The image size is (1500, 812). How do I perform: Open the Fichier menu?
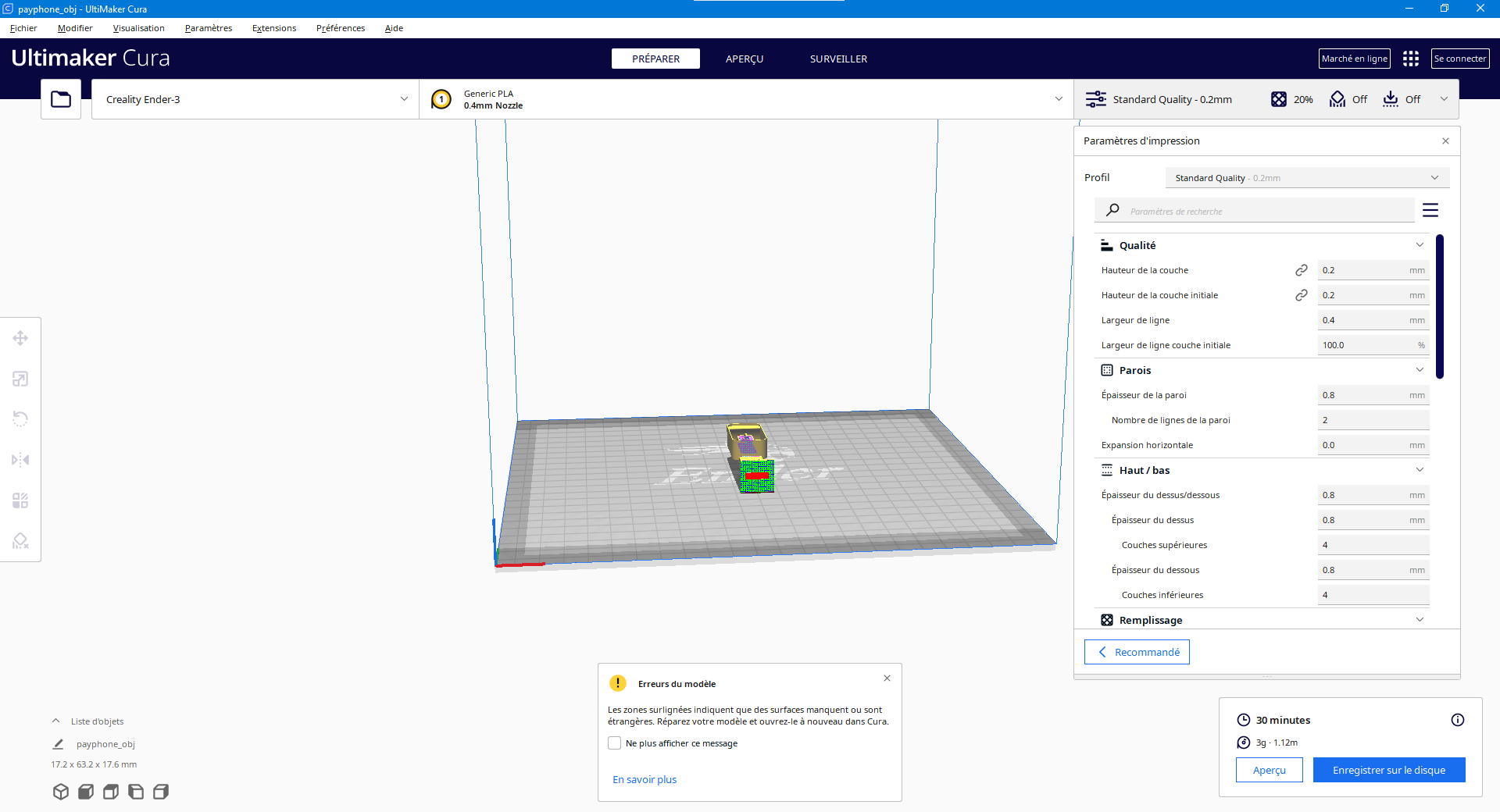click(23, 28)
